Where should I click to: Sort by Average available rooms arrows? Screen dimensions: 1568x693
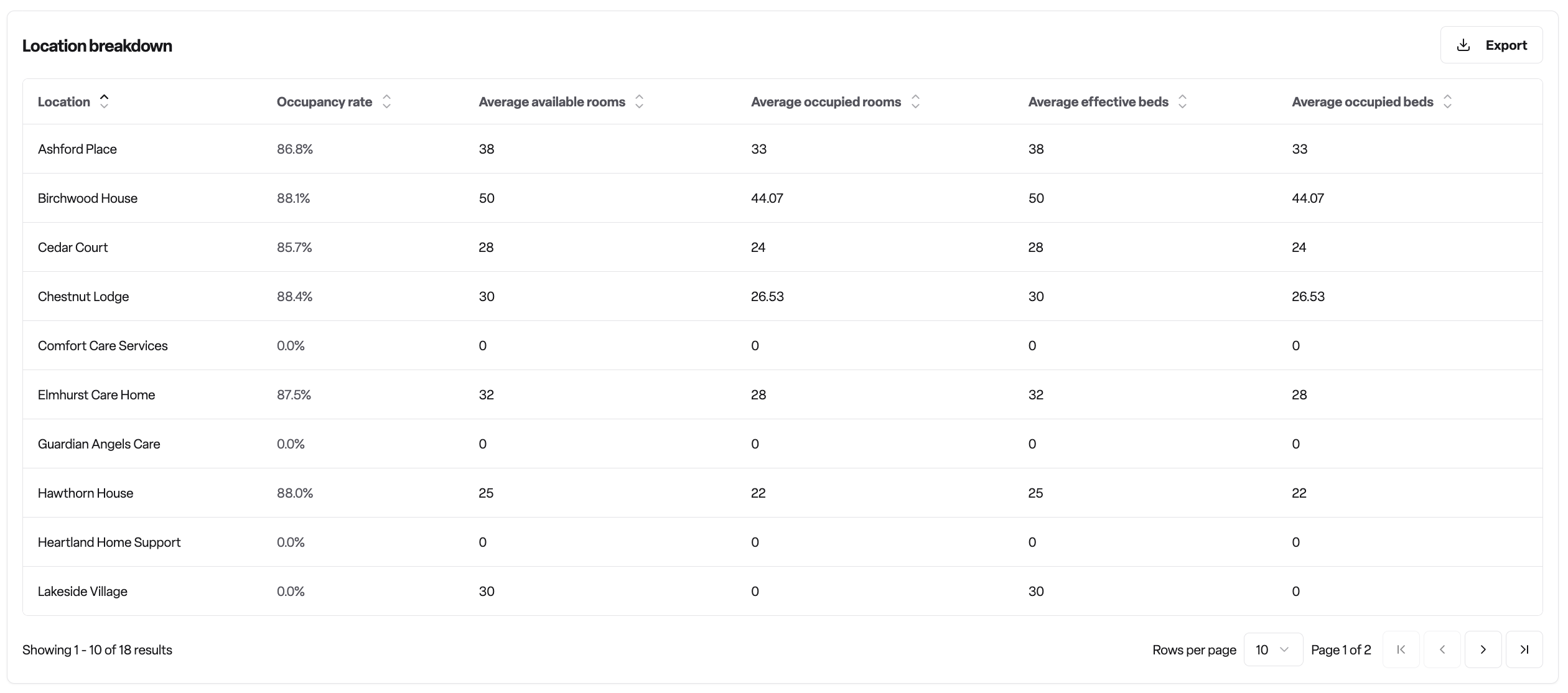click(639, 101)
